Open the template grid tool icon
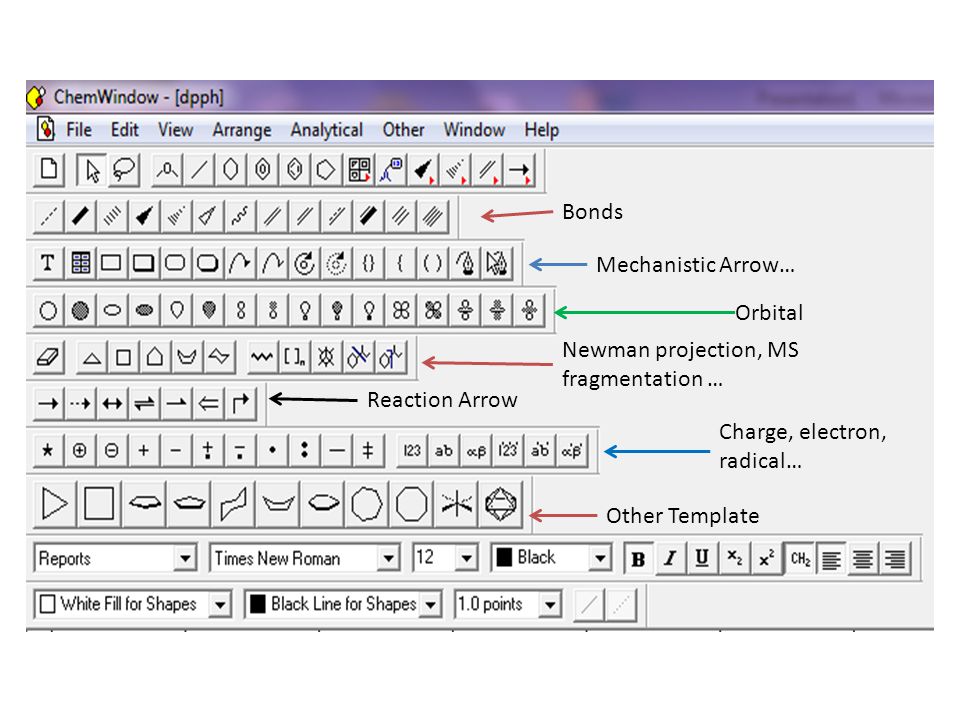This screenshot has height=720, width=960. coord(359,170)
